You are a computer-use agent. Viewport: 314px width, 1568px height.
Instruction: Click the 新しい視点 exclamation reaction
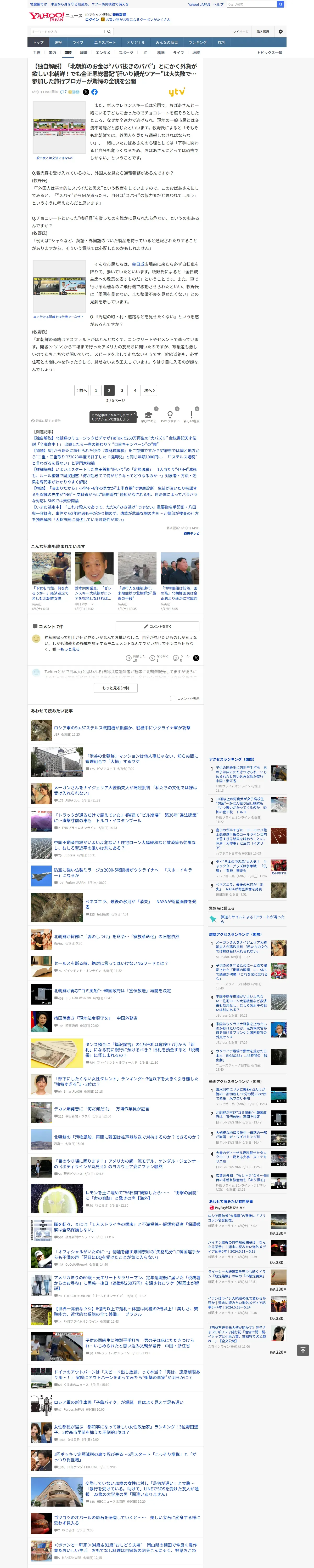(192, 414)
